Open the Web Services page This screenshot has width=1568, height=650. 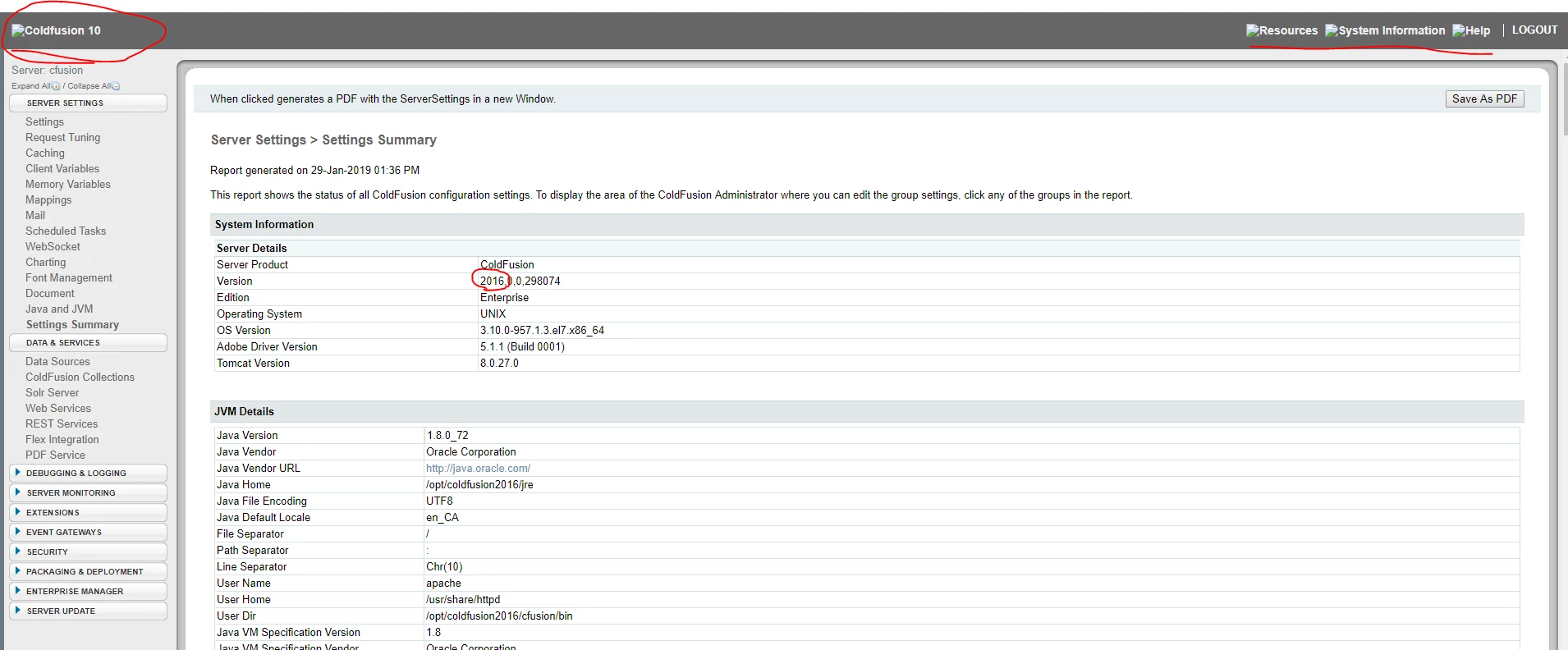[58, 408]
